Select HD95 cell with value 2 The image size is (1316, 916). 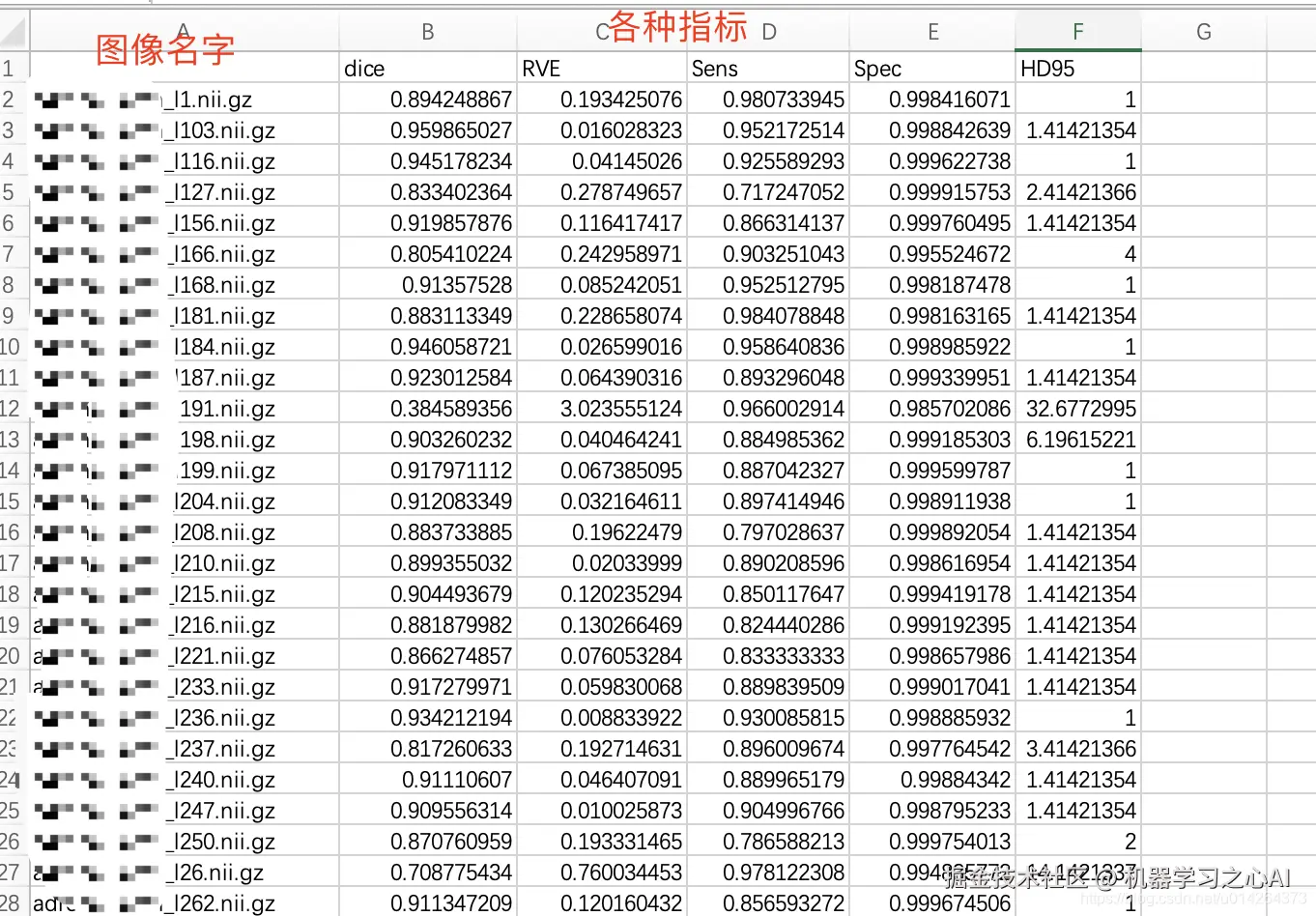pos(1078,842)
